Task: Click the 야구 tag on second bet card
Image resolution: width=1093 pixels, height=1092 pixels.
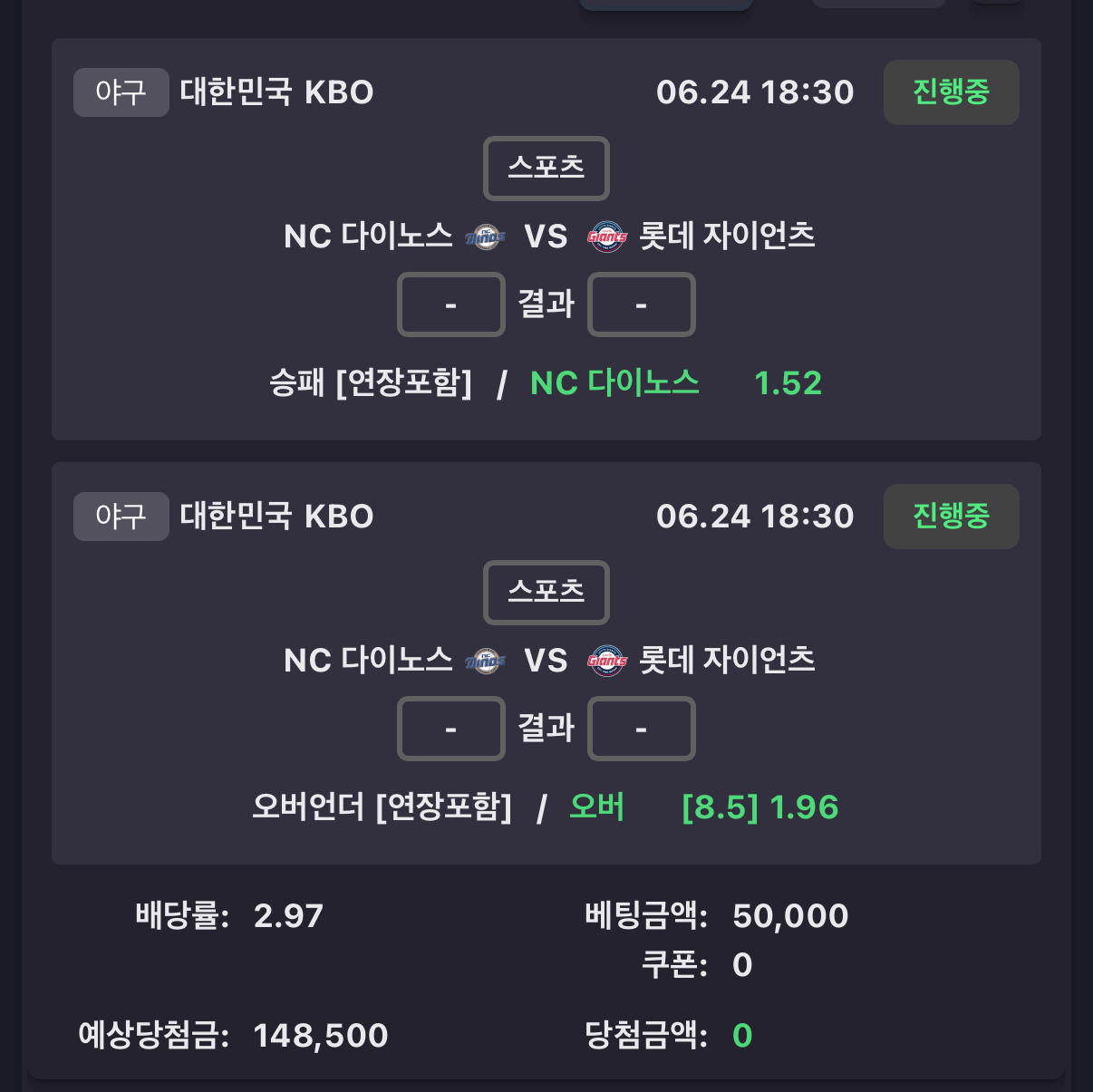Action: (121, 517)
